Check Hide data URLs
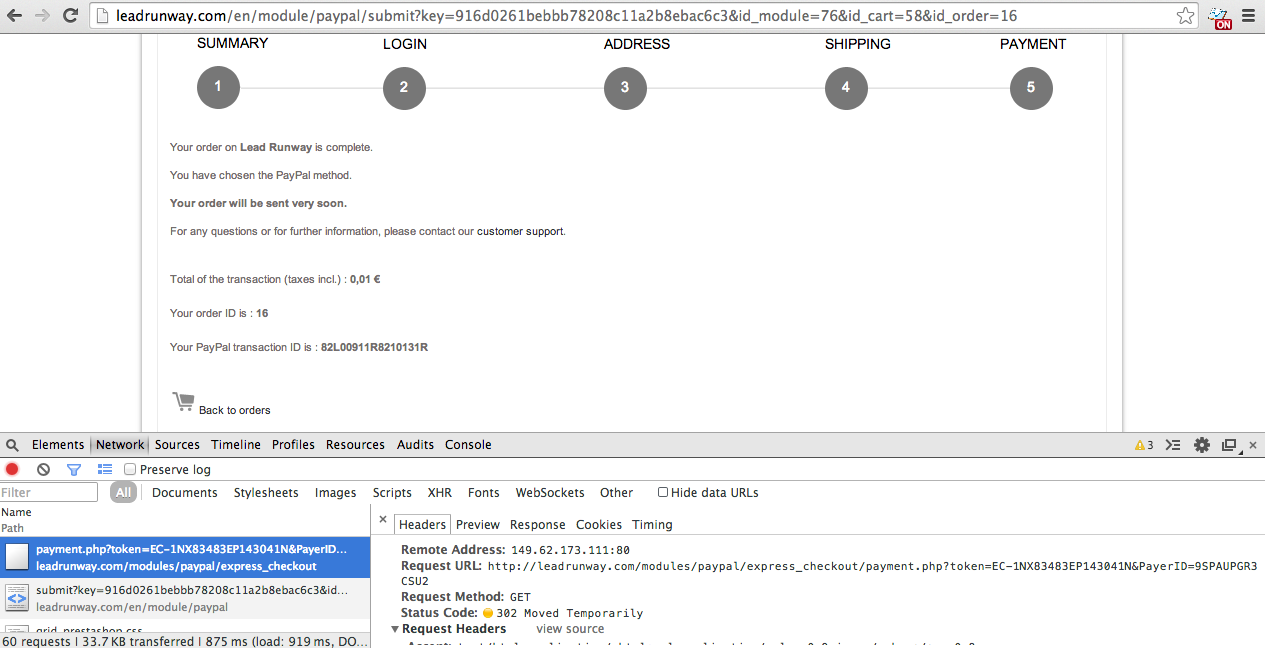Image resolution: width=1265 pixels, height=648 pixels. tap(663, 492)
